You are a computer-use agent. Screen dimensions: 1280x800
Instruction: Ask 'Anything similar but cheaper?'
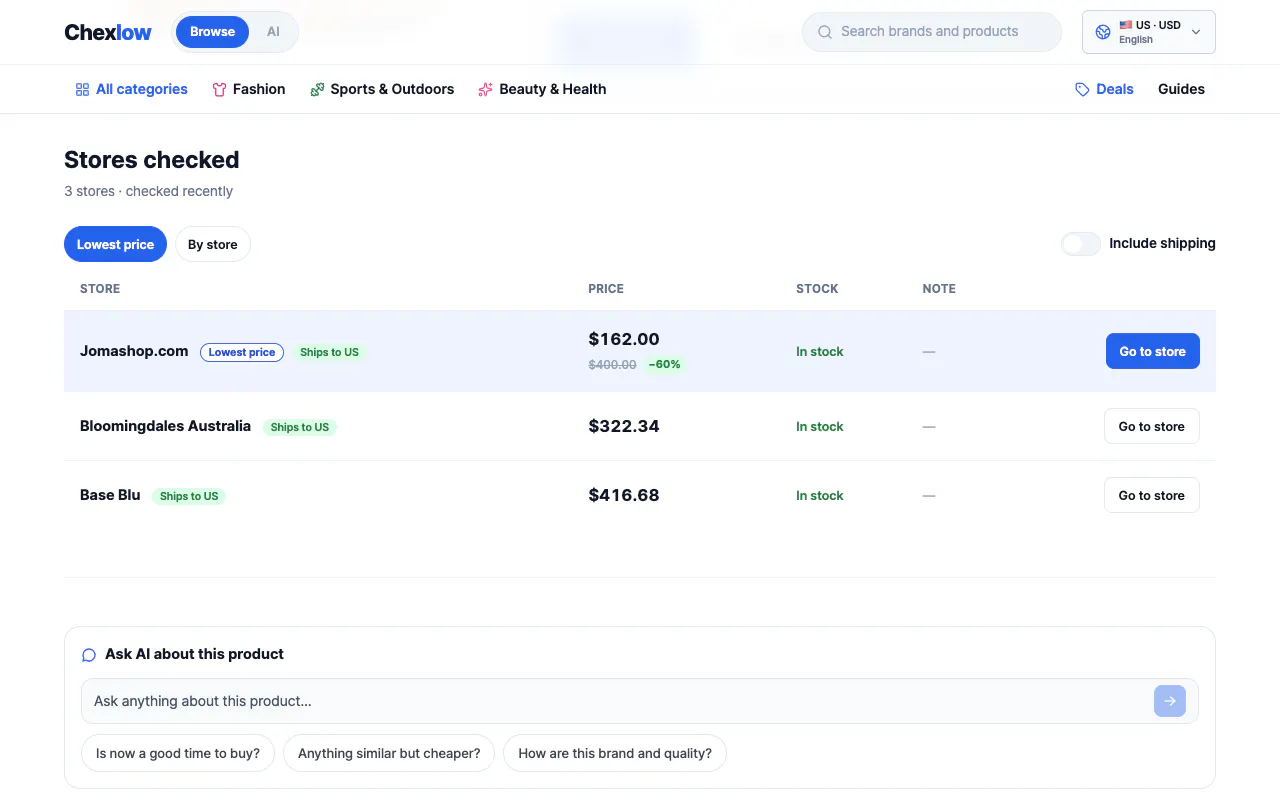pos(389,754)
